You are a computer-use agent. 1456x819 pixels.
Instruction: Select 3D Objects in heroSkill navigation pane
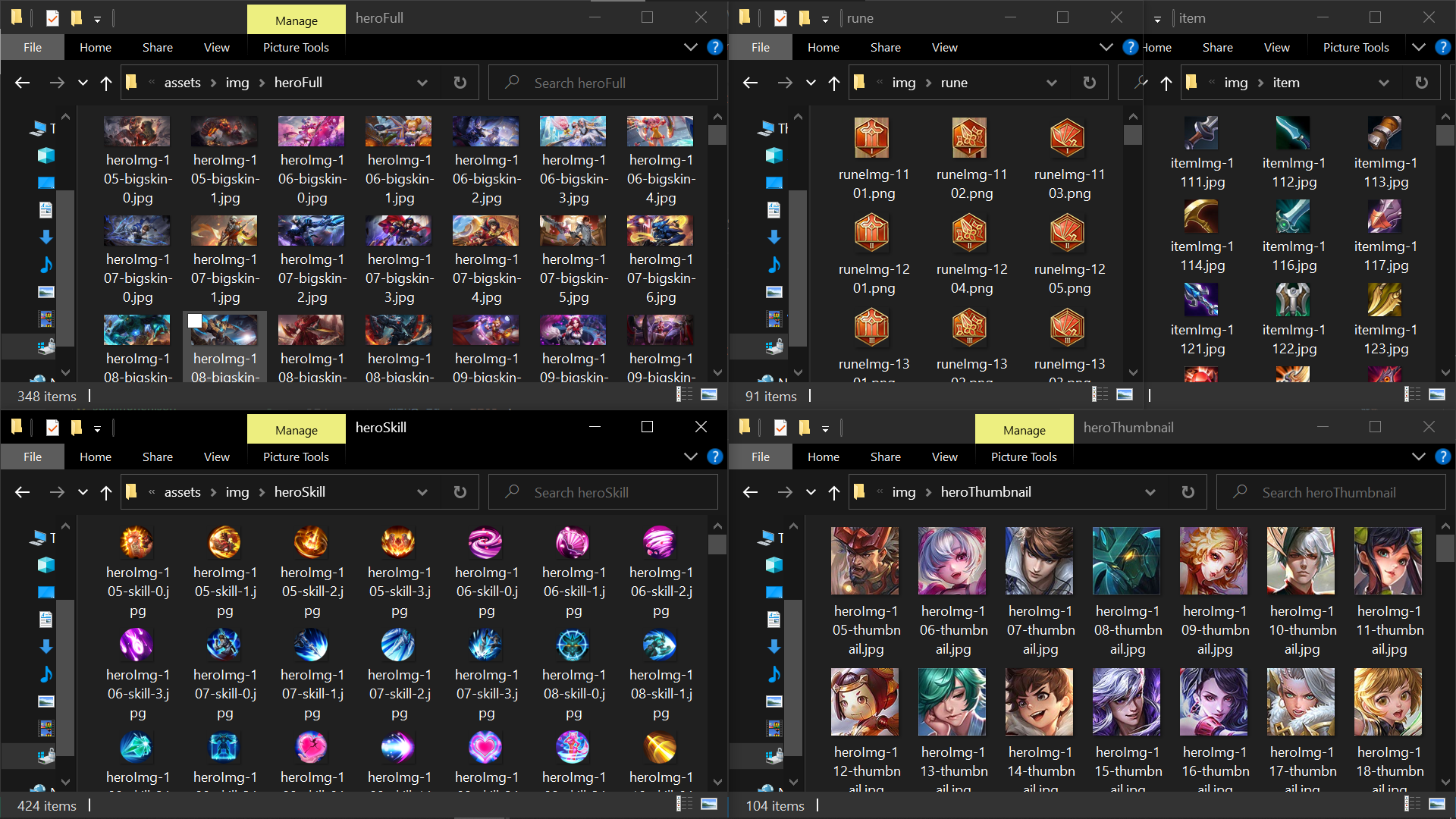click(46, 565)
